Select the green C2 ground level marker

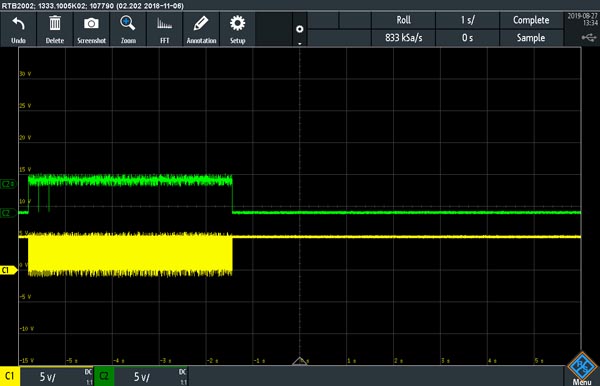tap(8, 213)
